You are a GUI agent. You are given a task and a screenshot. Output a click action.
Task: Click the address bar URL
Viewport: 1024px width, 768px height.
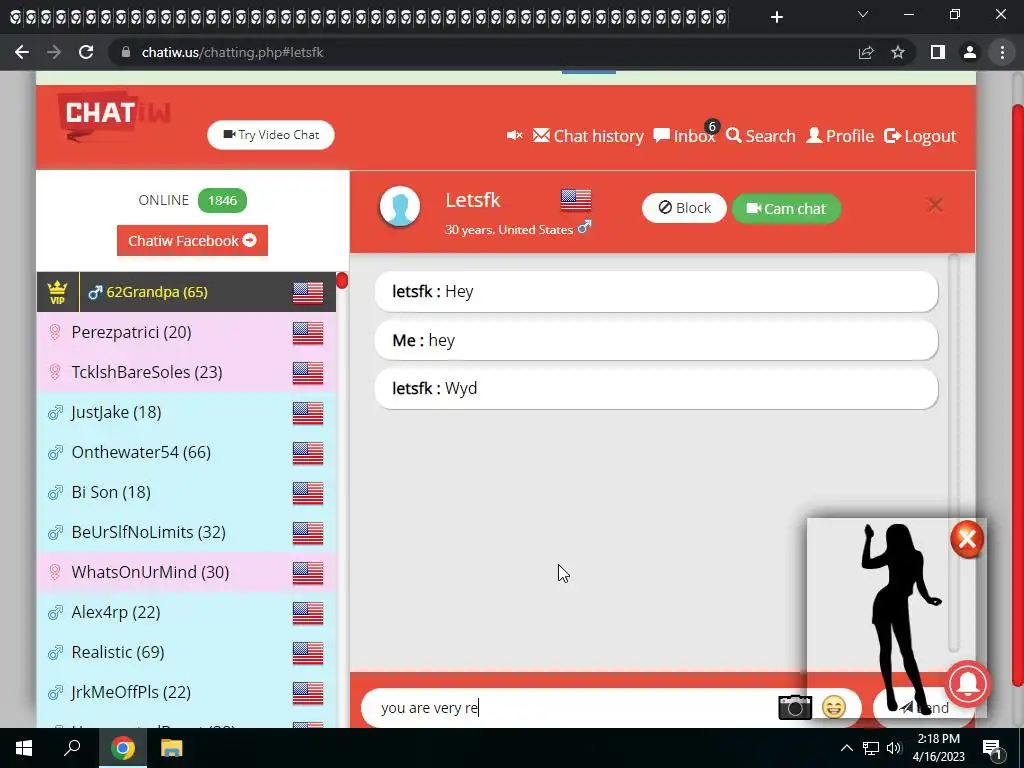(x=232, y=52)
